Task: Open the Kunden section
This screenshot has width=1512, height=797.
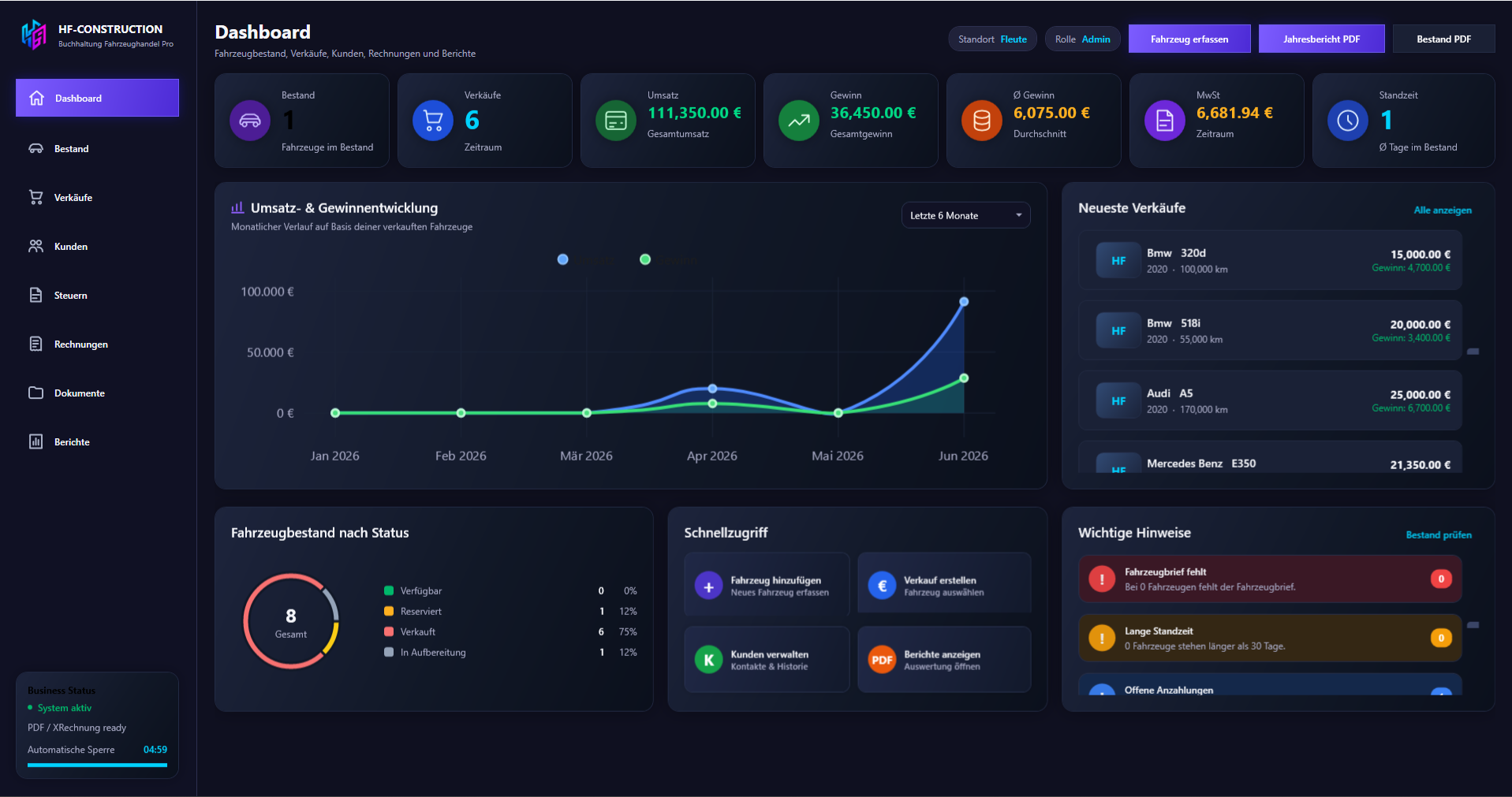Action: click(97, 246)
